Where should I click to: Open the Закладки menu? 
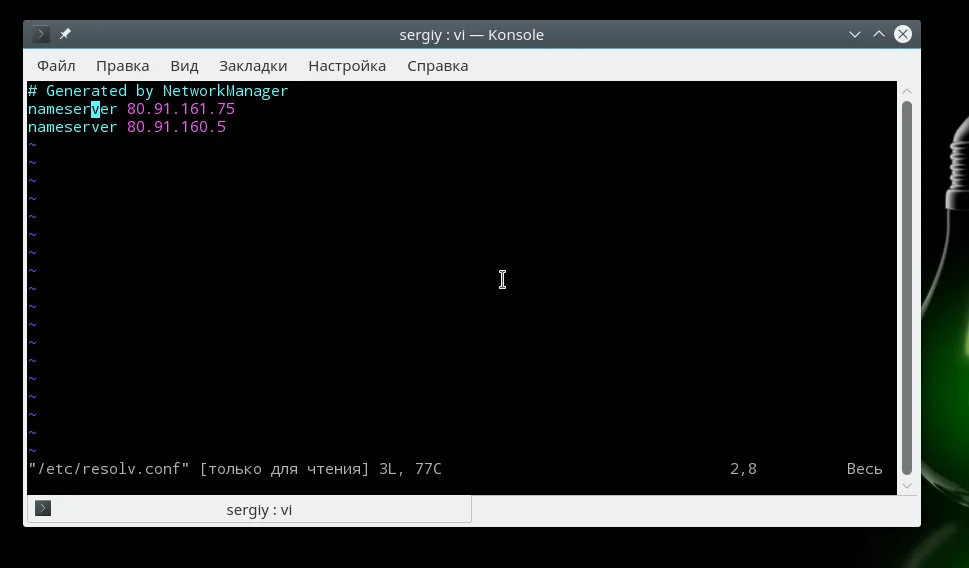pyautogui.click(x=253, y=66)
